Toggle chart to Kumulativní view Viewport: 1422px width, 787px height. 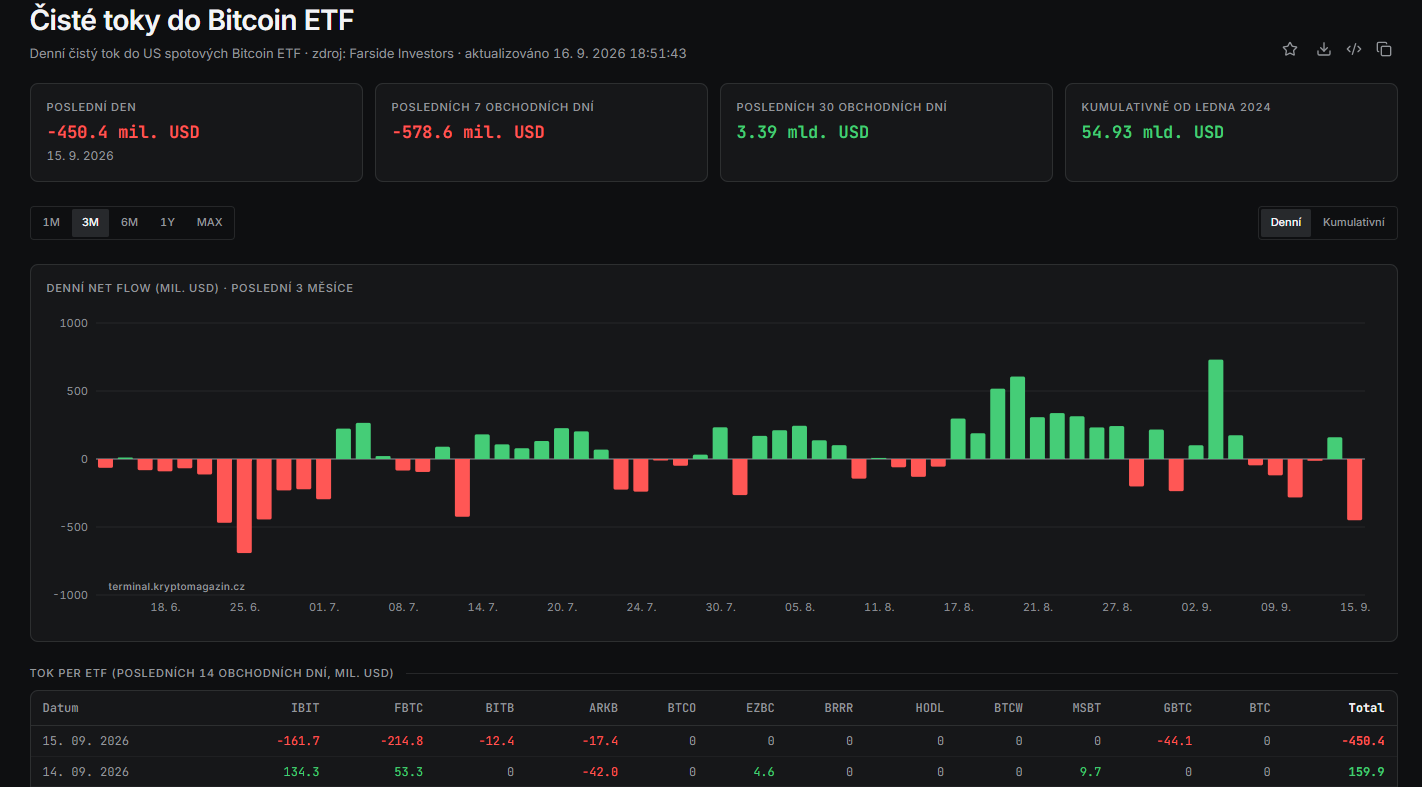1353,222
